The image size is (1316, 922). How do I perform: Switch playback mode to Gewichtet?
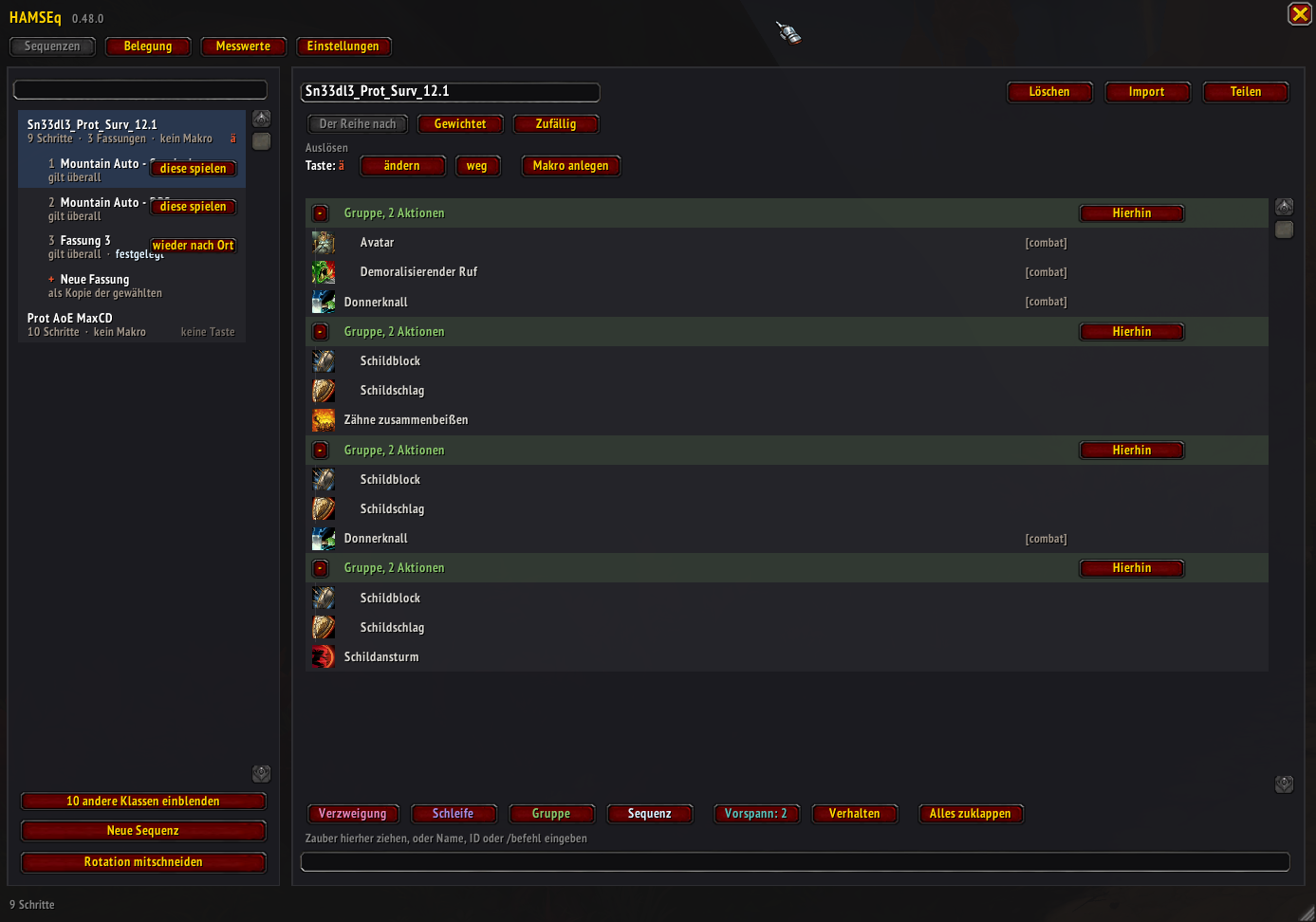click(x=460, y=124)
